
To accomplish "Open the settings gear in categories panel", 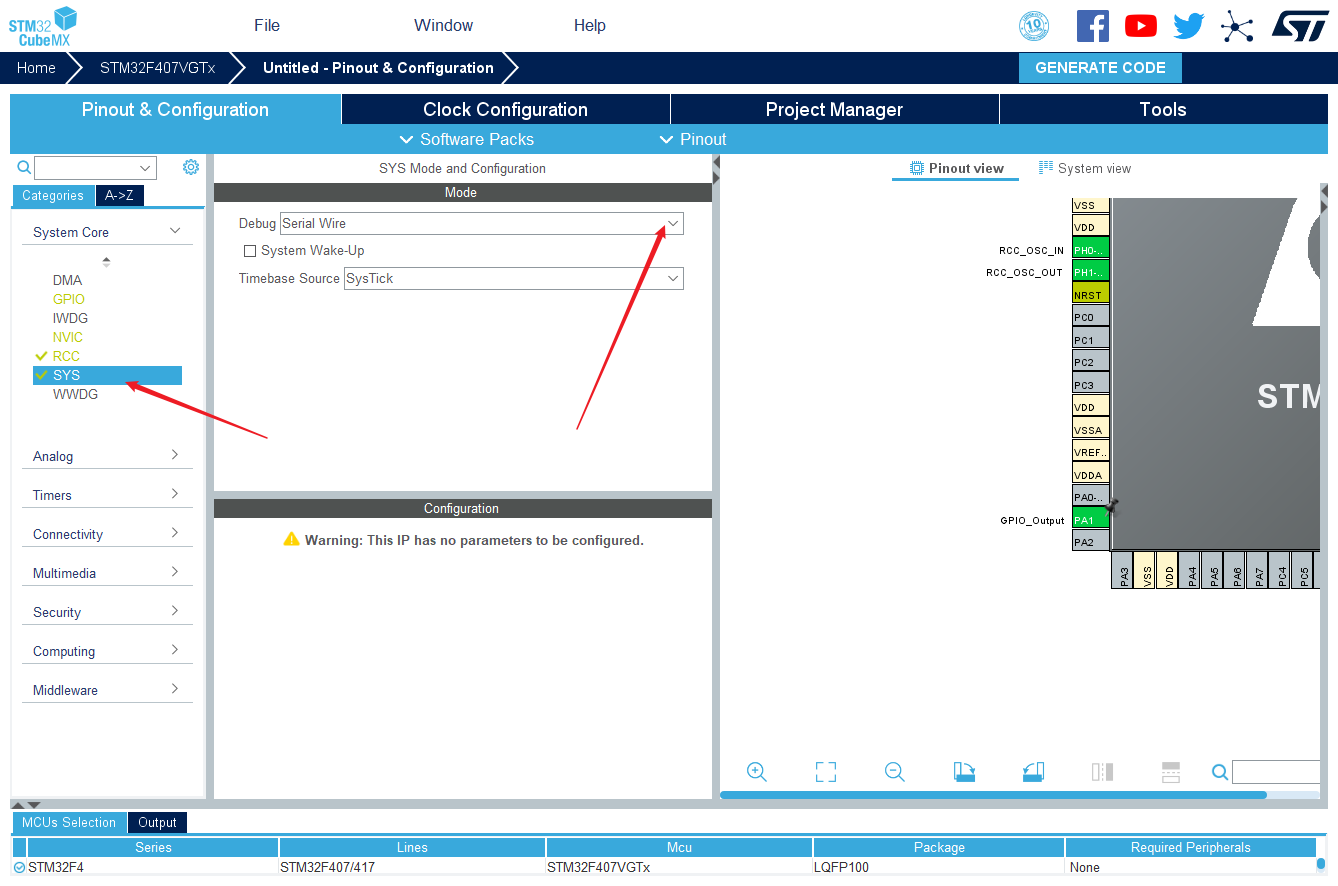I will [191, 167].
